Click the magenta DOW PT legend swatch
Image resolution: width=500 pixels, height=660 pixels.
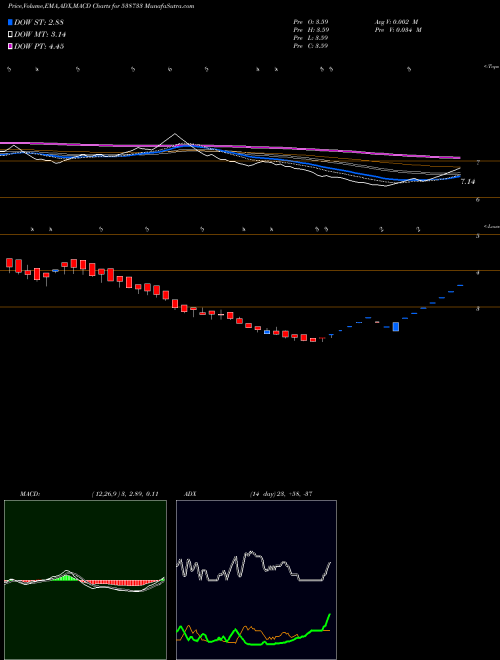[11, 47]
